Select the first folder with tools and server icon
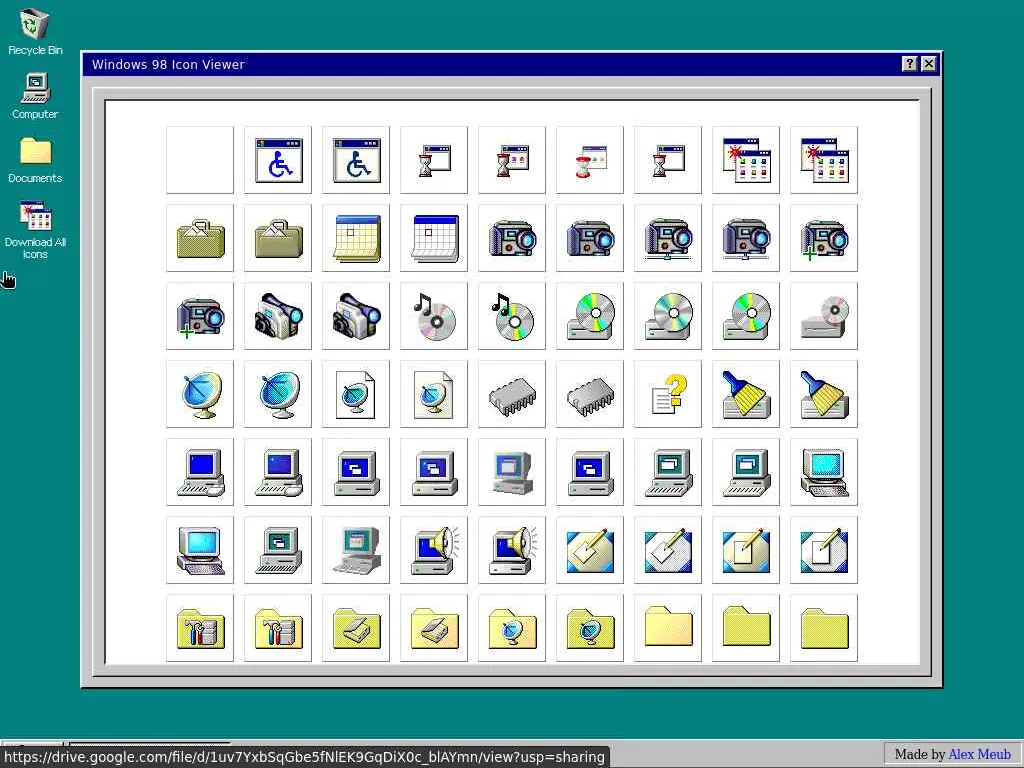 [x=200, y=628]
